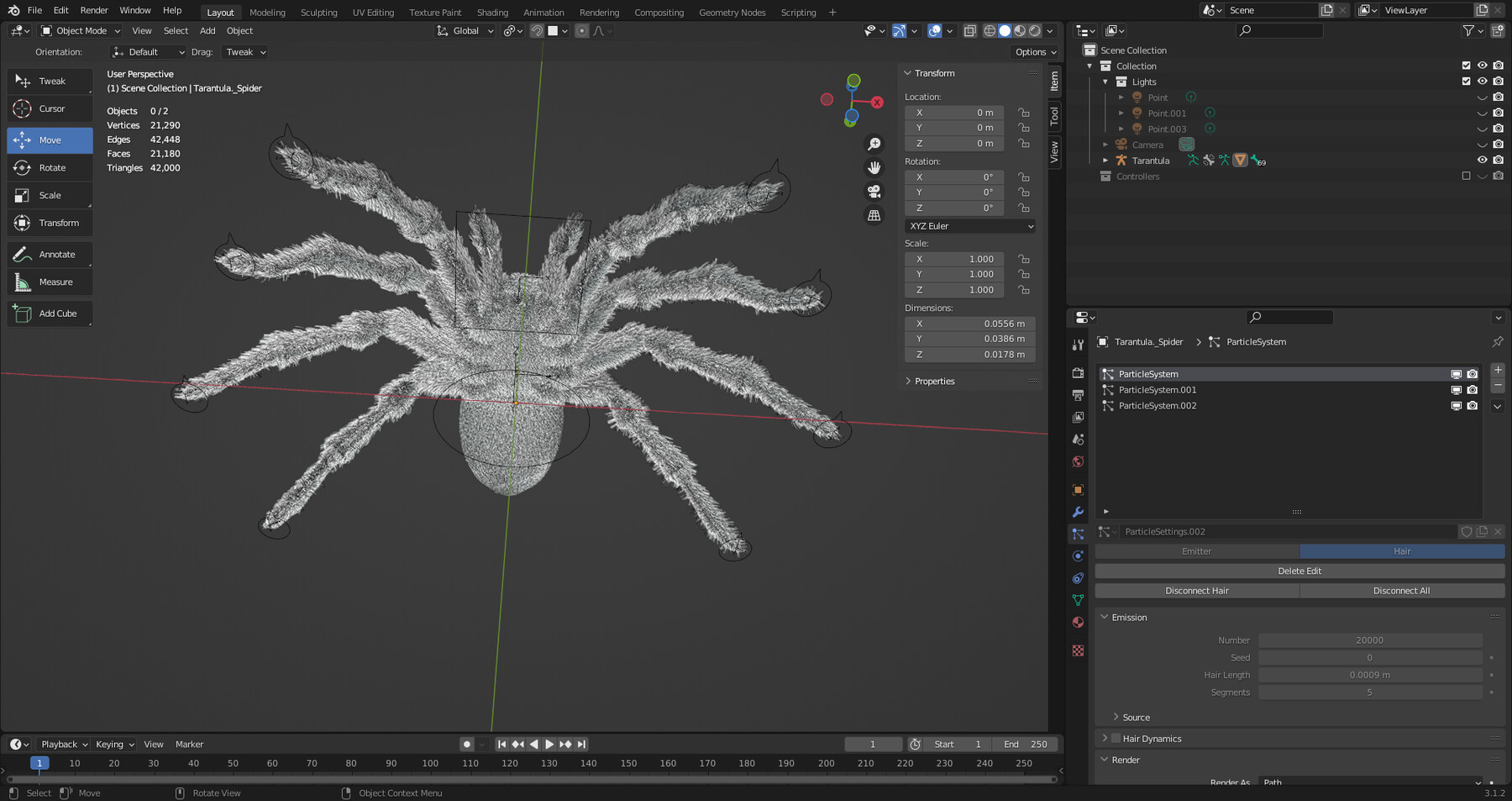This screenshot has width=1512, height=801.
Task: Select the Move tool in the toolbar
Action: [50, 140]
